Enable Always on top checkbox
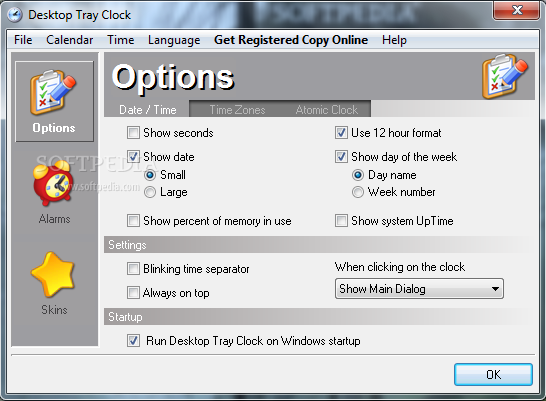Viewport: 546px width, 401px height. point(133,293)
